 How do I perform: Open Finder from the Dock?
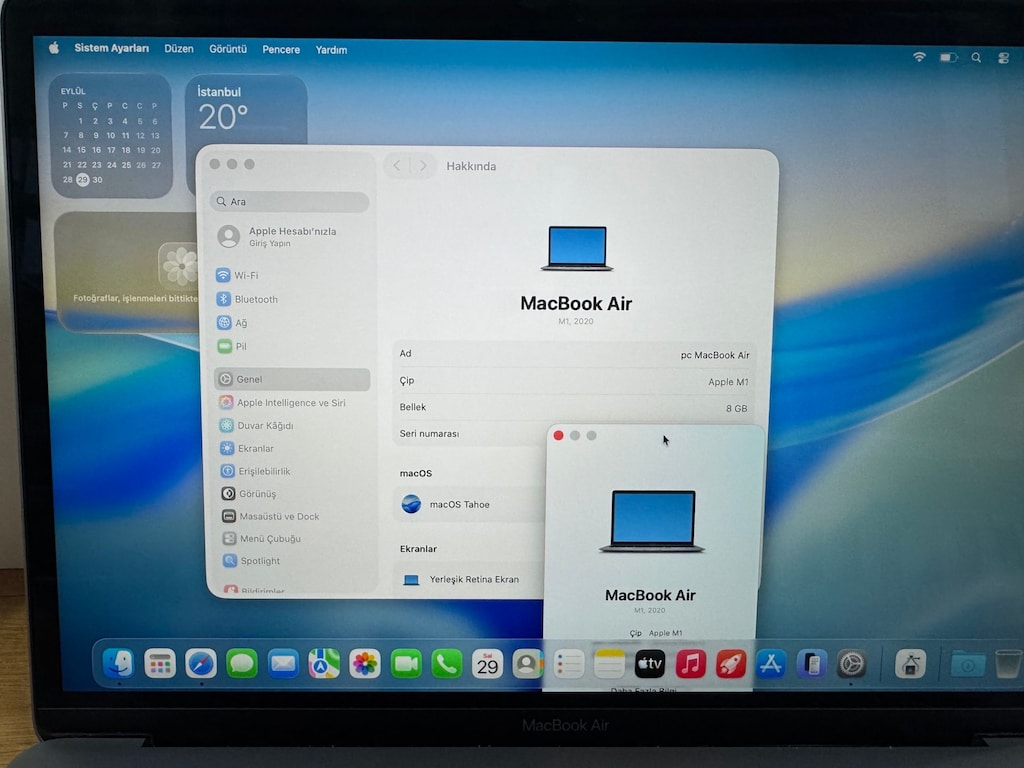tap(119, 664)
